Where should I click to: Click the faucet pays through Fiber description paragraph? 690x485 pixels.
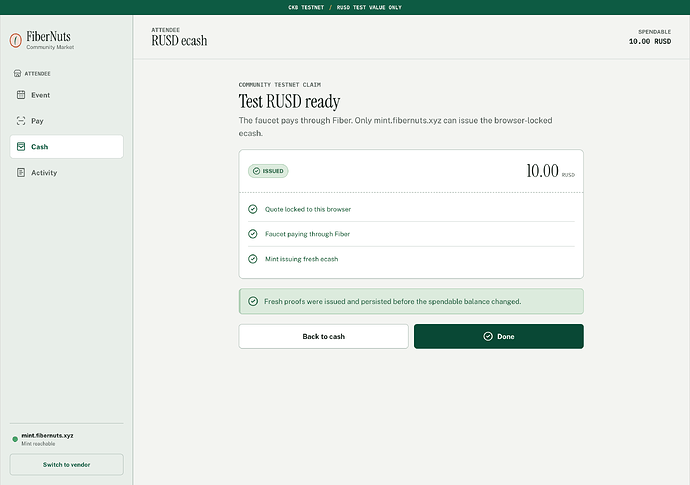tap(395, 127)
